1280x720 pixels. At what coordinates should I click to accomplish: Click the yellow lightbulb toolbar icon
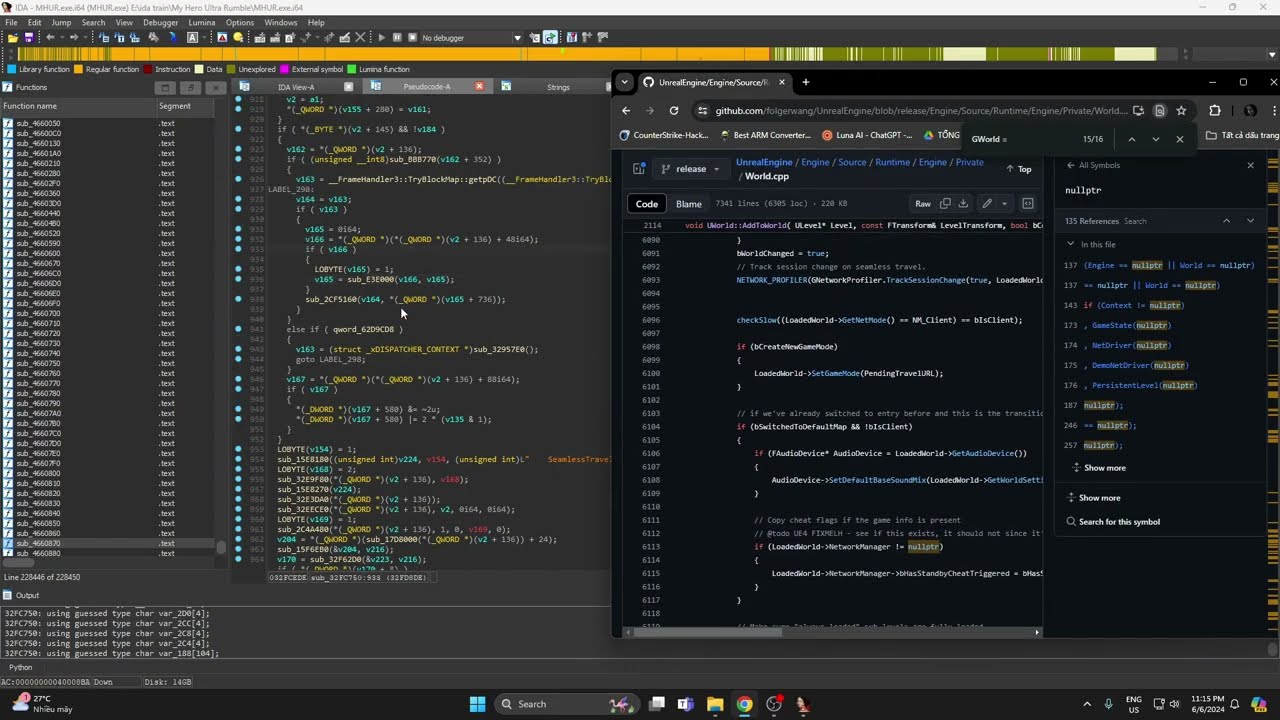point(238,37)
